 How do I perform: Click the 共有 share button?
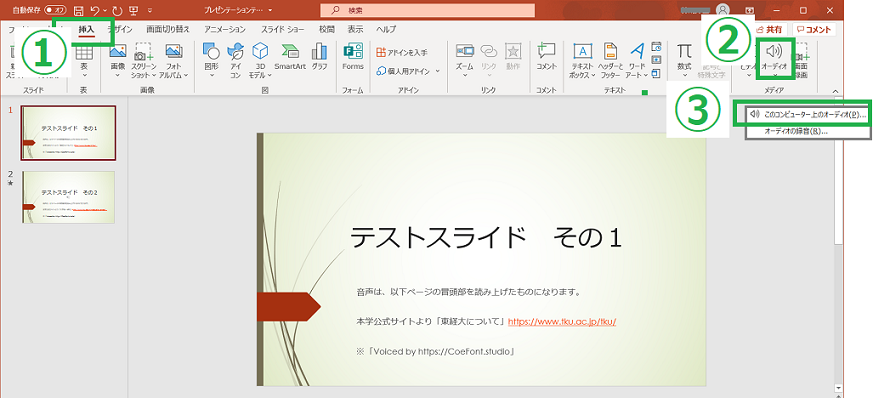pos(769,30)
